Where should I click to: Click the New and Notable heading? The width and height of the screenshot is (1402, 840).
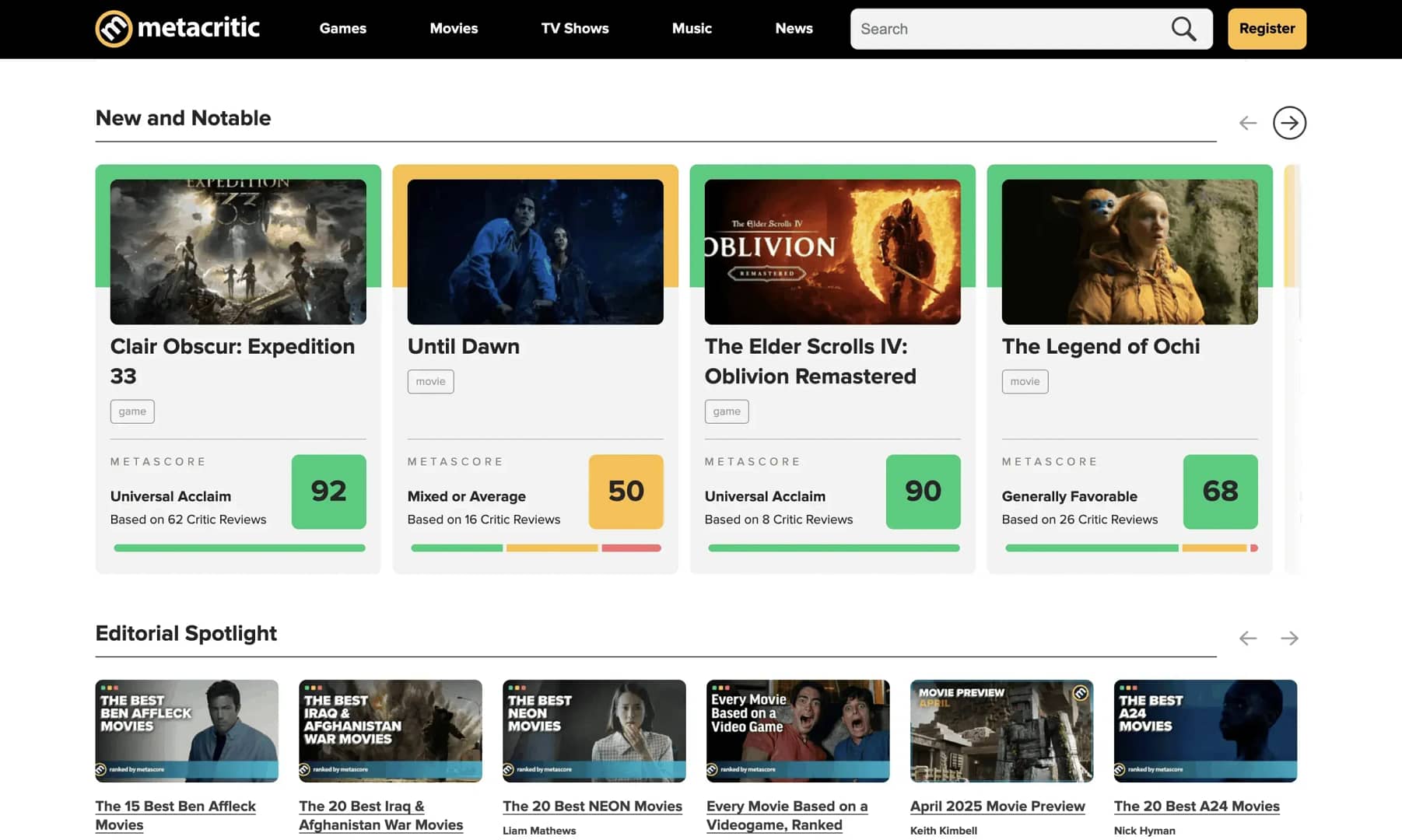pos(183,118)
